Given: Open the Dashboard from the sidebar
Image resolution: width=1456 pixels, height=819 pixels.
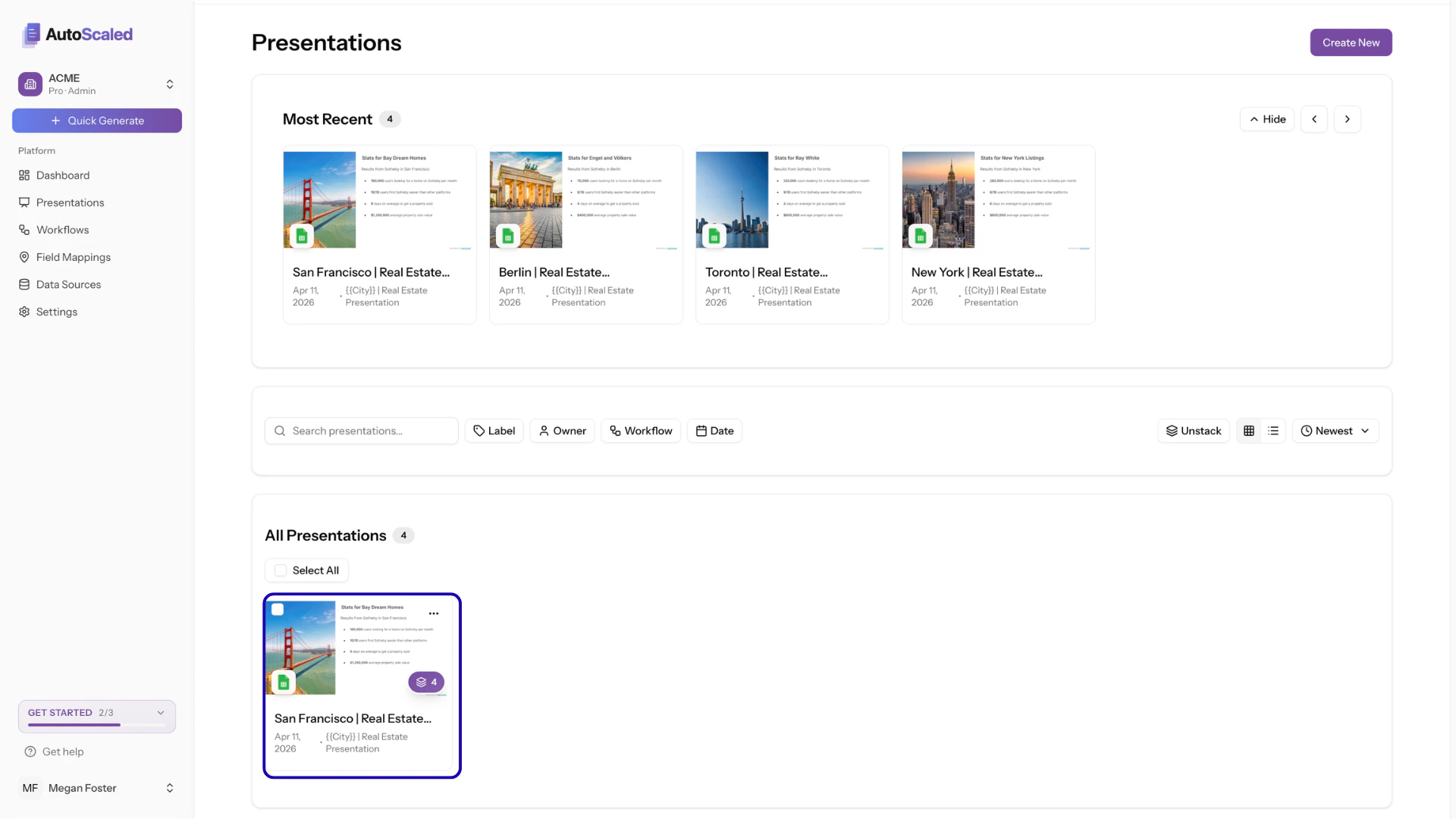Looking at the screenshot, I should 62,175.
